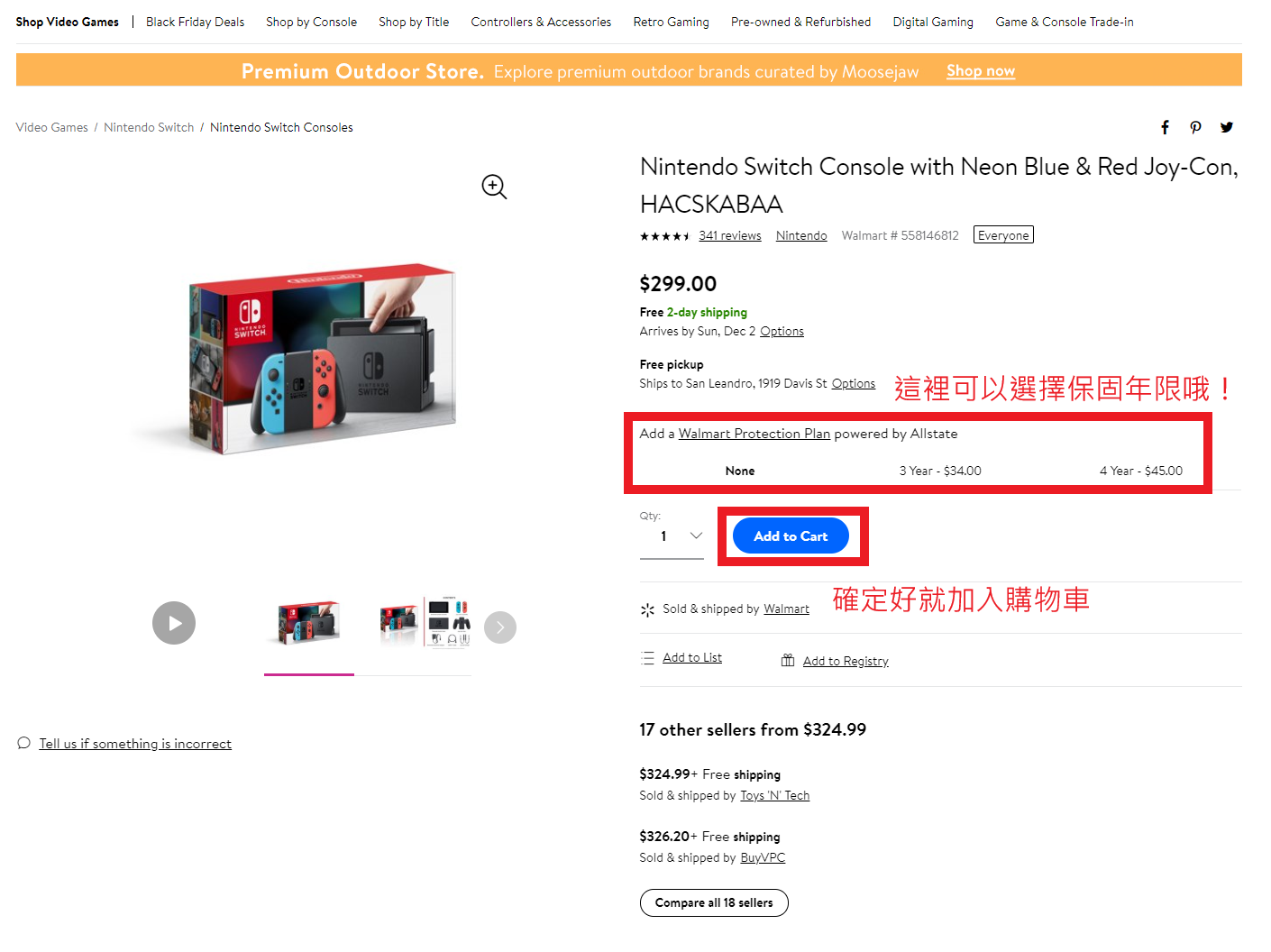The height and width of the screenshot is (952, 1271).
Task: Compare all 18 sellers
Action: click(714, 902)
